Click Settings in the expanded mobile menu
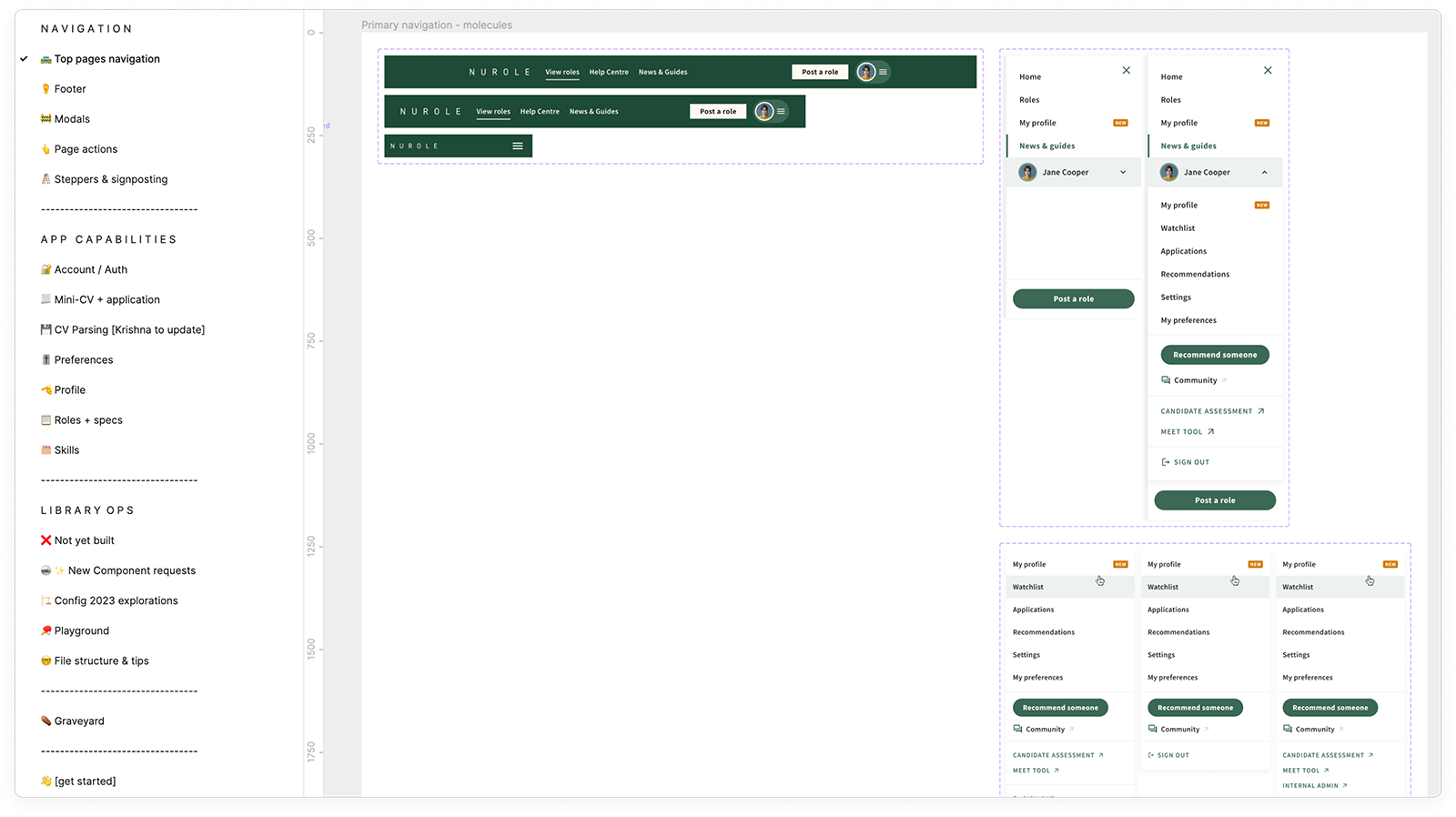 [1176, 298]
